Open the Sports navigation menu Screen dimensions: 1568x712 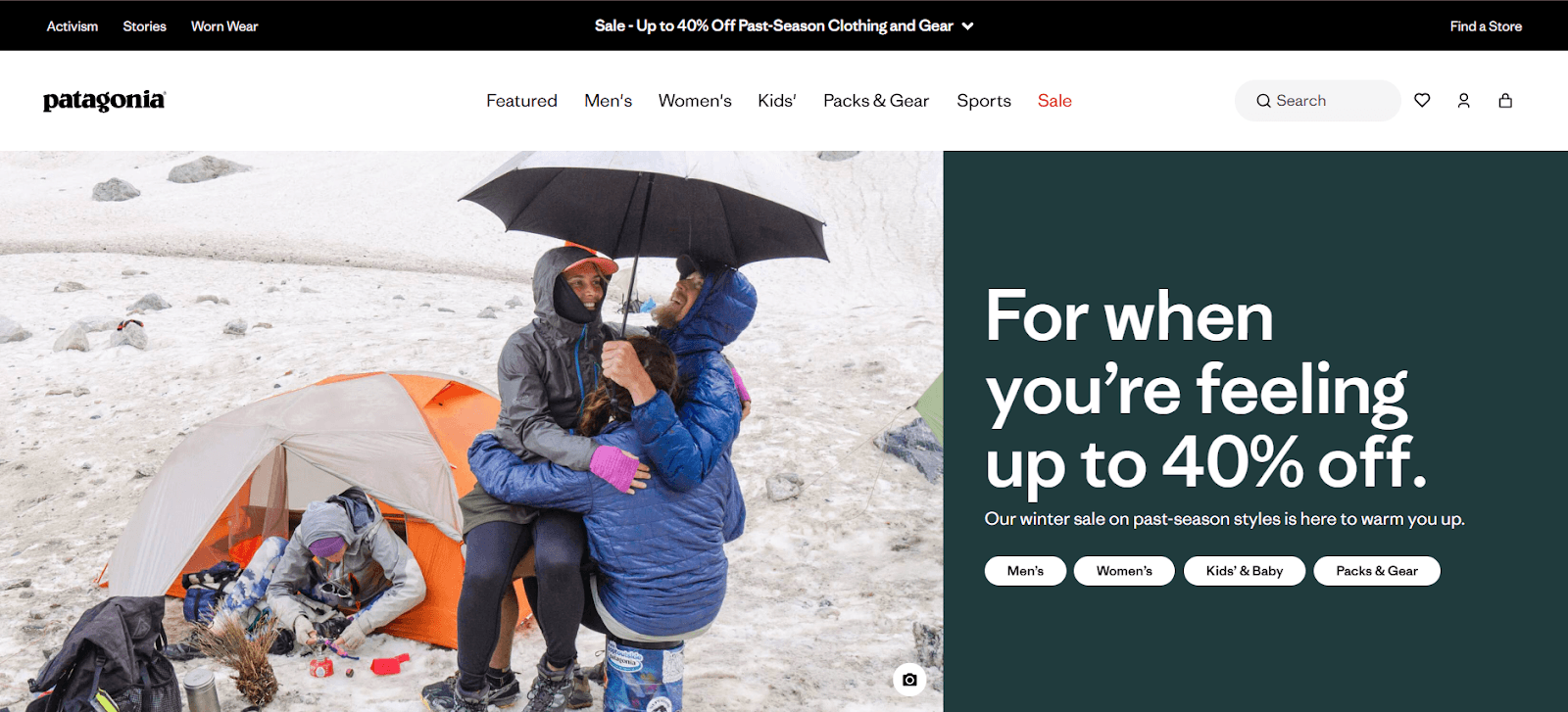click(984, 101)
